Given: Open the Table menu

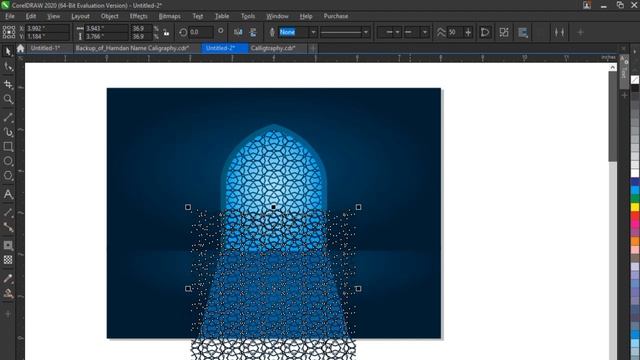Looking at the screenshot, I should pos(222,16).
